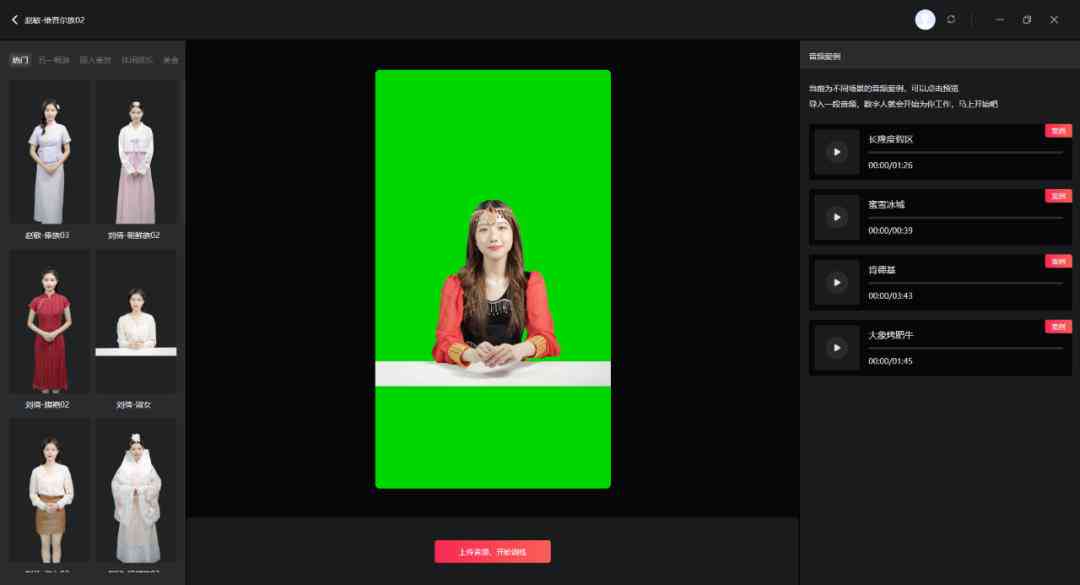Select the seated avatar in white blouse

(x=136, y=322)
